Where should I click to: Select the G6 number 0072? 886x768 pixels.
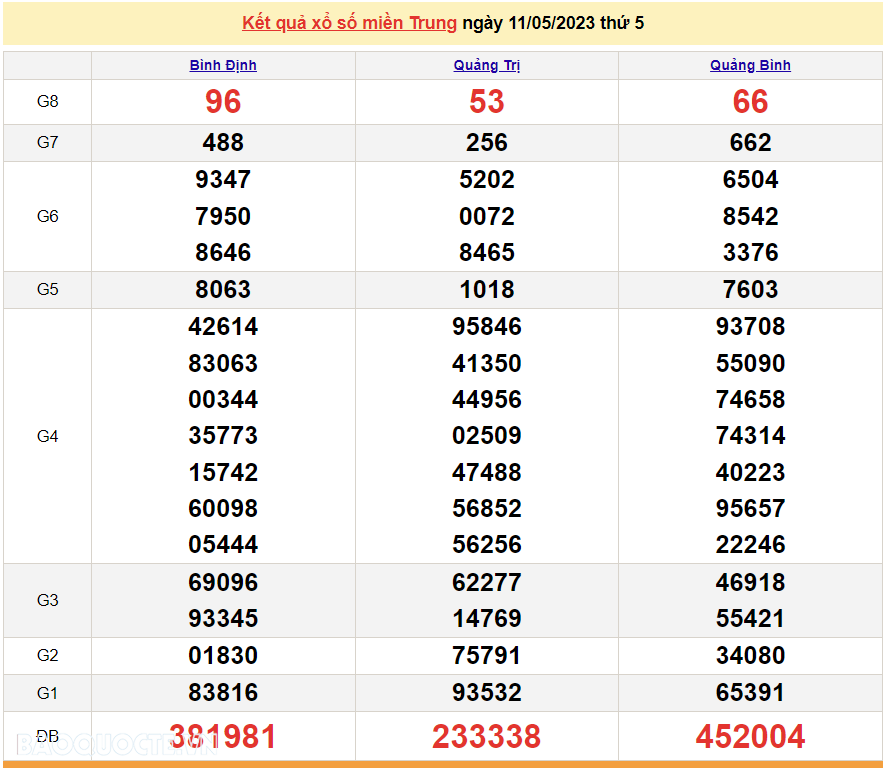(x=487, y=216)
